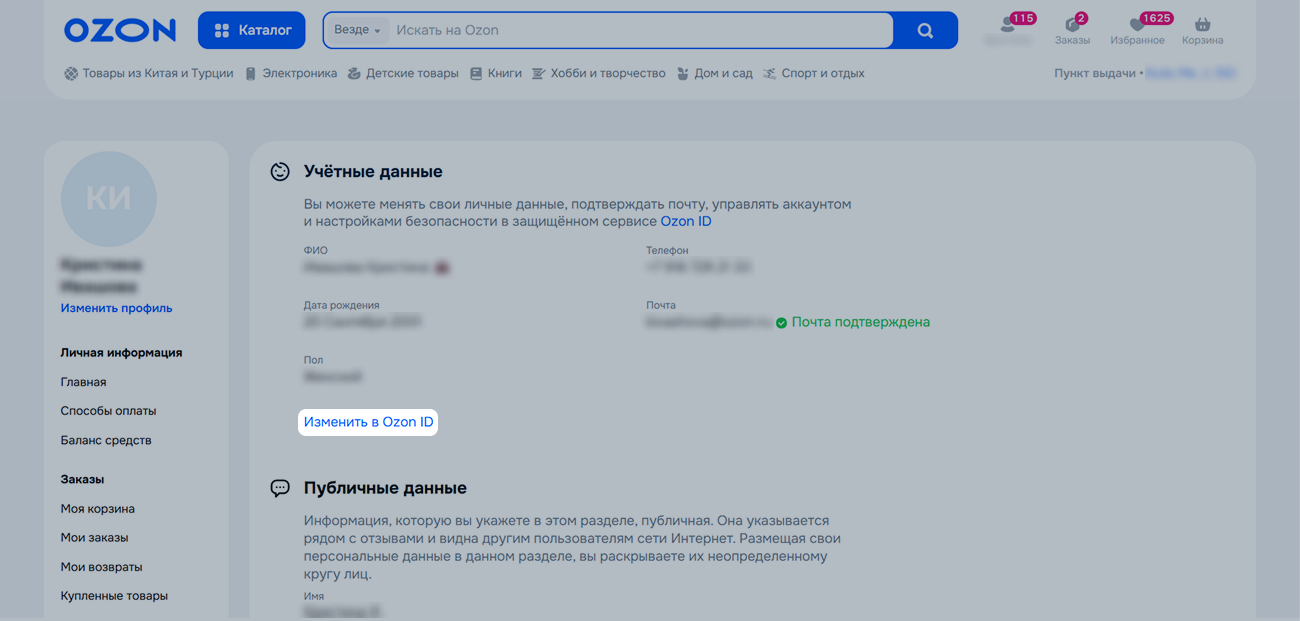Click the КИ profile avatar
1300x621 pixels.
point(109,199)
